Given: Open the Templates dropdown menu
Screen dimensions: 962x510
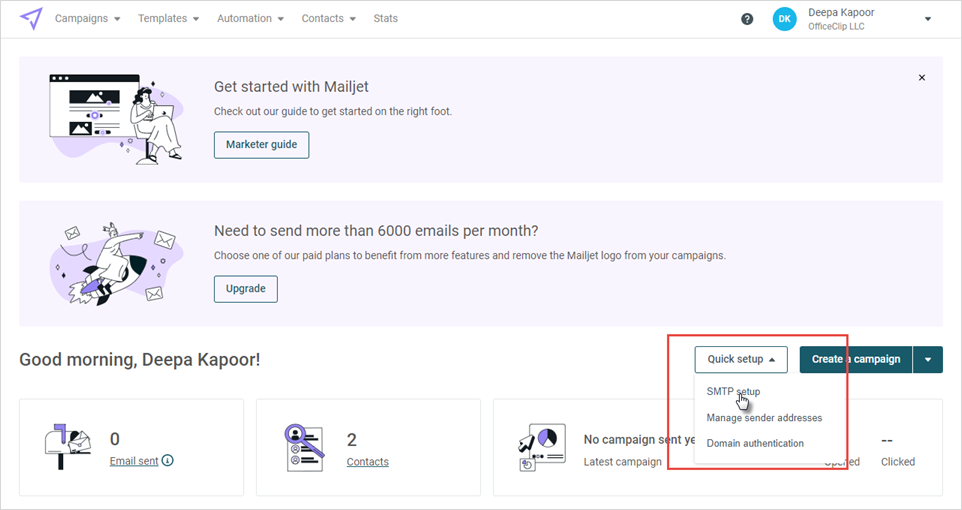Looking at the screenshot, I should pos(168,18).
